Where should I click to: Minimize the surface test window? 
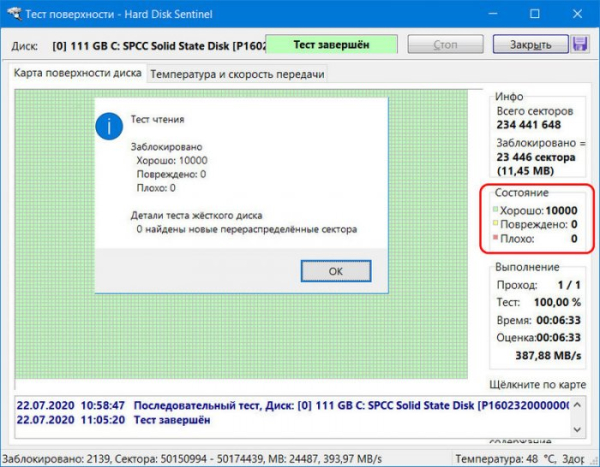pos(486,14)
